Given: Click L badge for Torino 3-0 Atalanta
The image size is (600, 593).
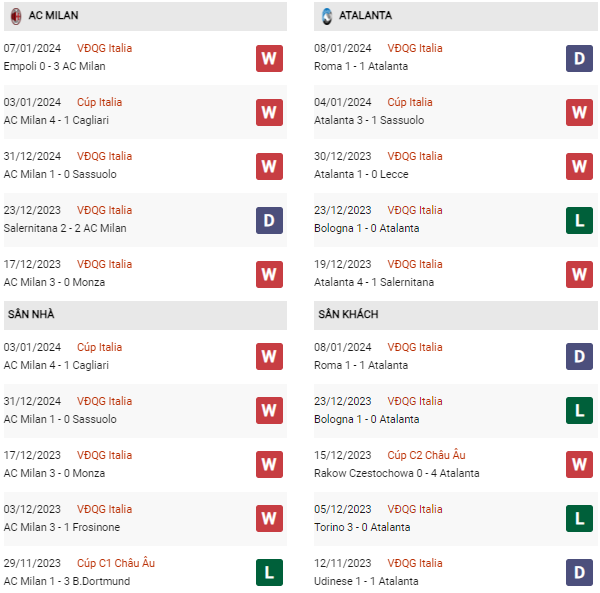Looking at the screenshot, I should pos(579,518).
